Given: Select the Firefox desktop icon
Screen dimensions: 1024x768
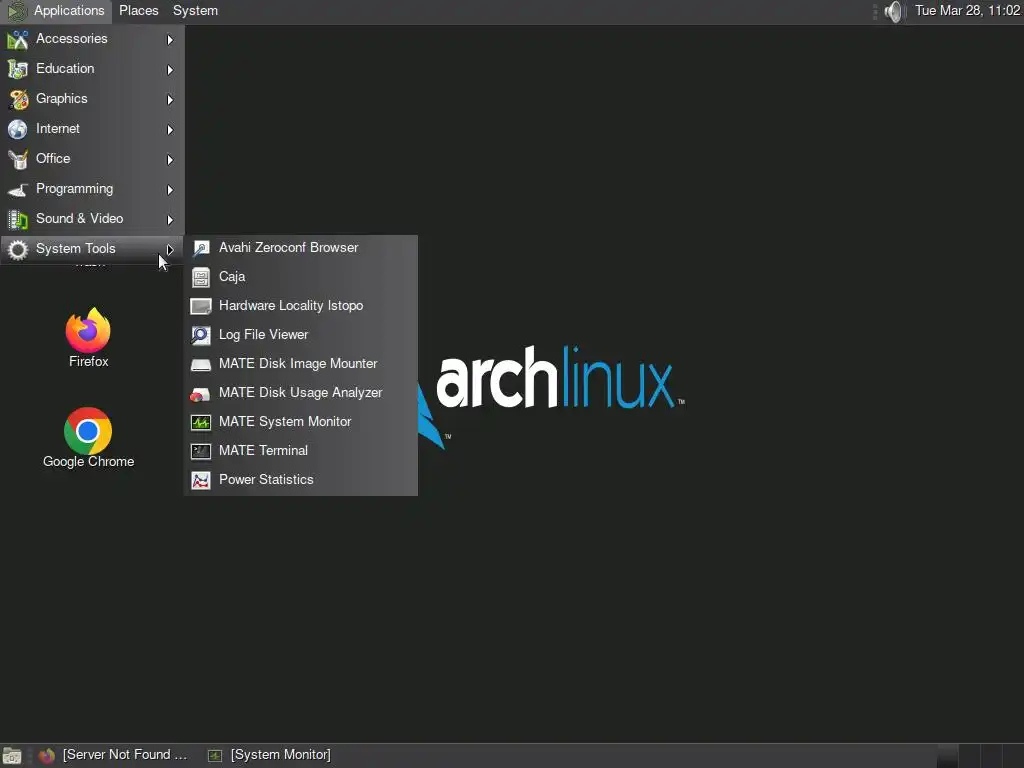Looking at the screenshot, I should pos(88,330).
